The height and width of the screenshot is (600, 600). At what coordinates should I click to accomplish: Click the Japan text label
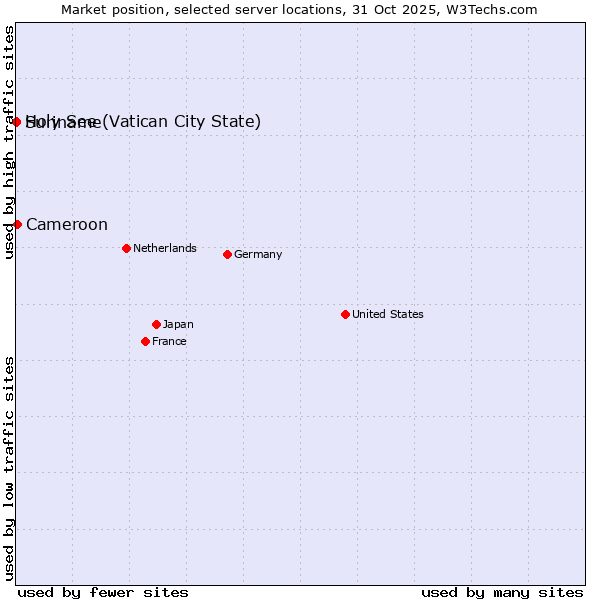[178, 324]
